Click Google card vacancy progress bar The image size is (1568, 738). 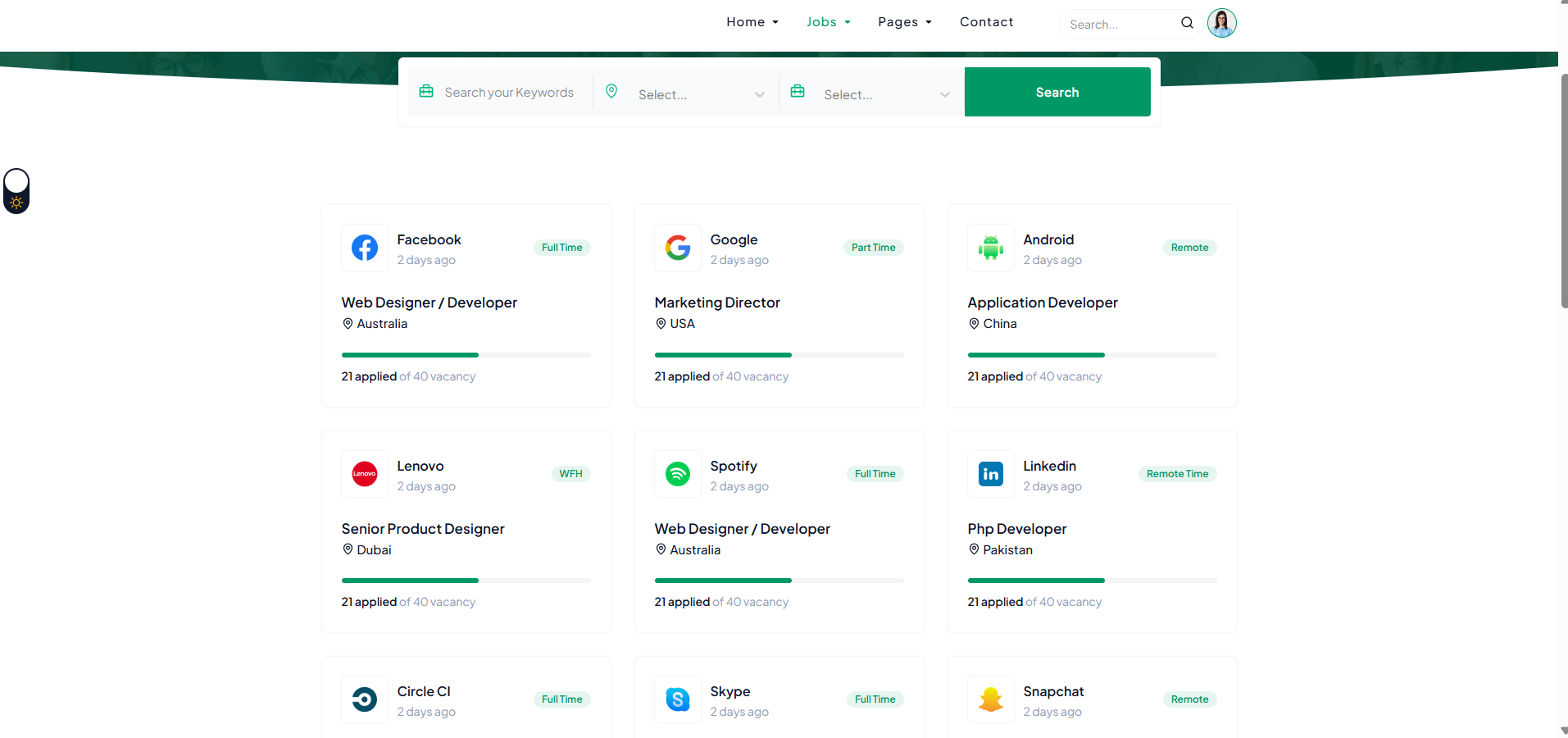click(x=779, y=355)
